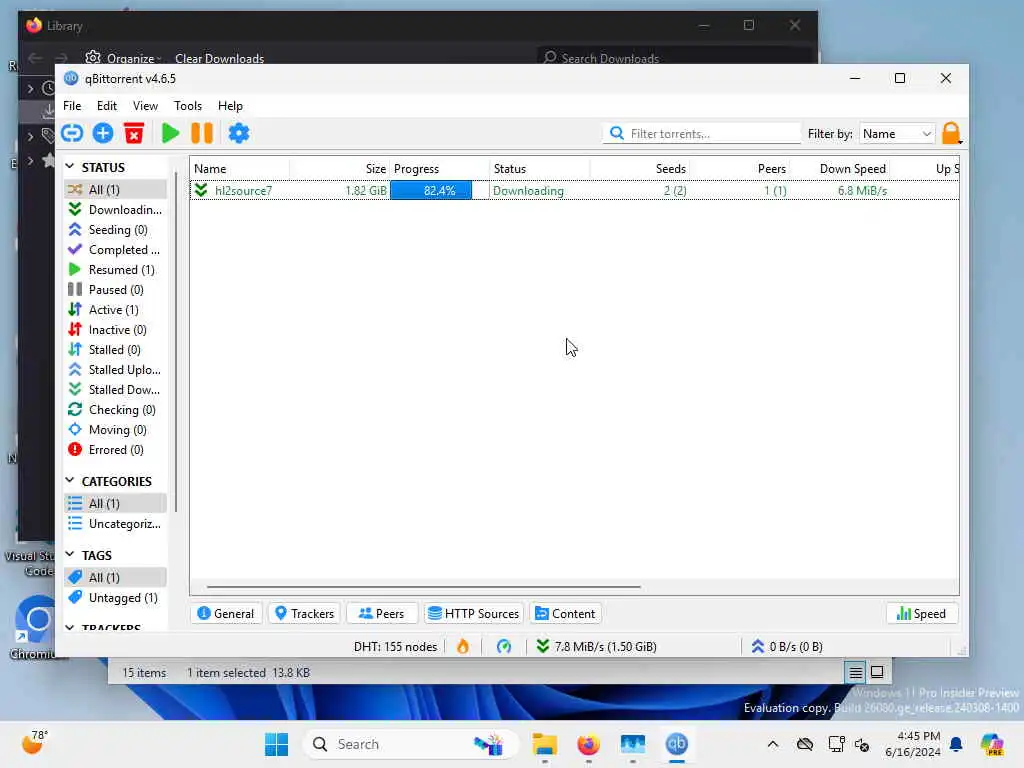1024x768 pixels.
Task: Open the Windows Start menu
Action: point(276,744)
